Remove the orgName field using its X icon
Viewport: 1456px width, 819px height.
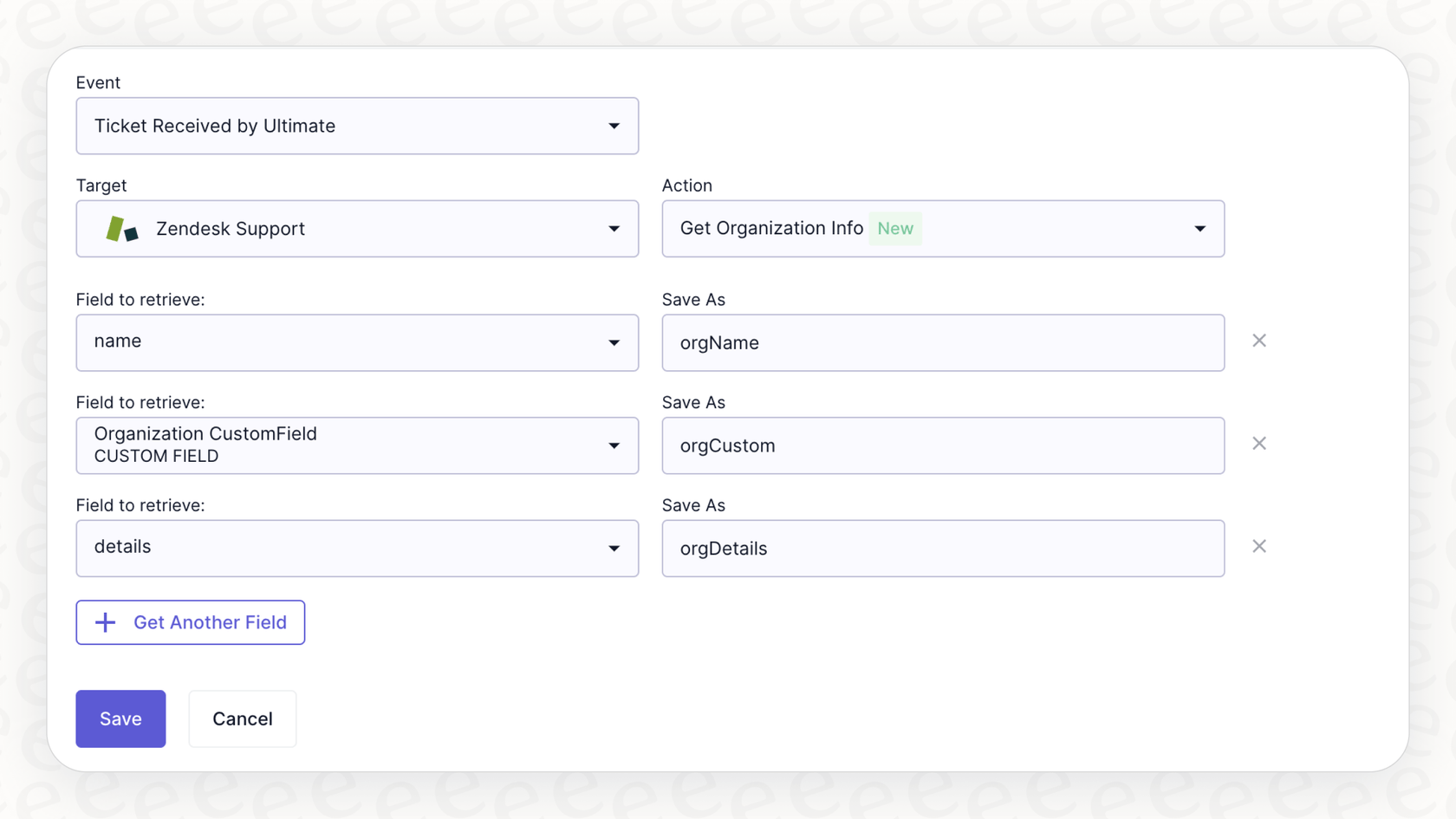(x=1259, y=341)
